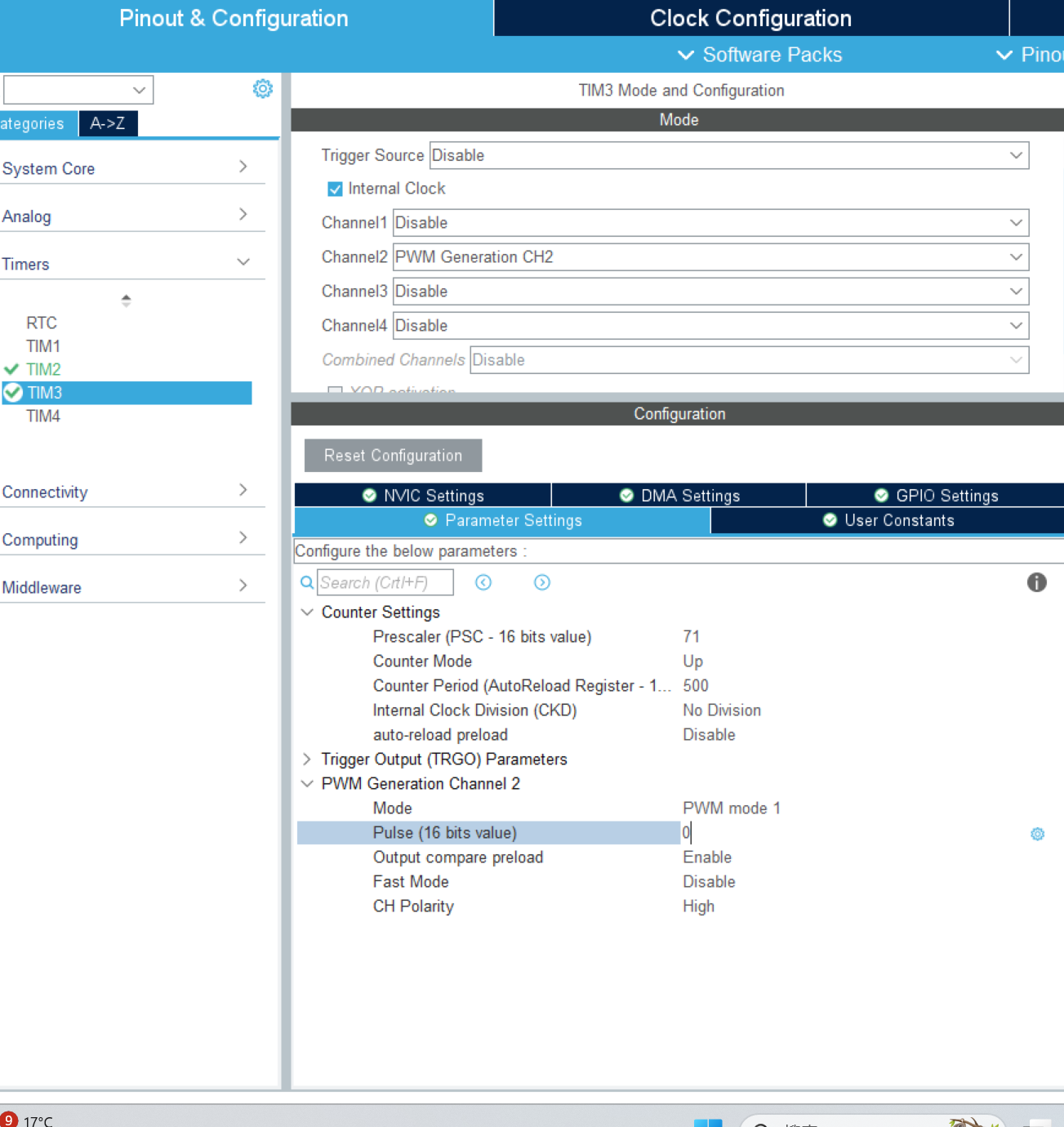Click the CH Polarity High value

(698, 906)
